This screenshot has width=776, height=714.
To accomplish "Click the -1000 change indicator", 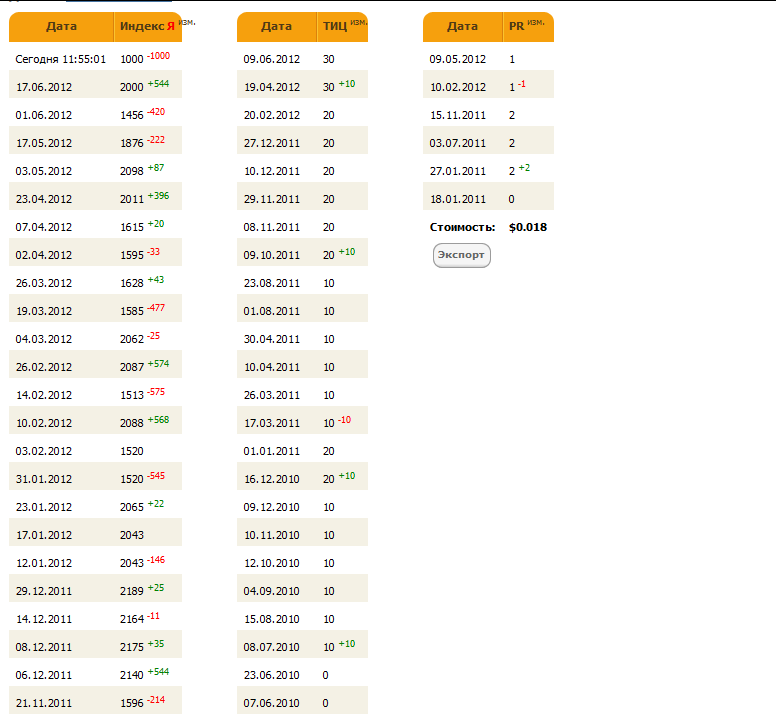I will click(158, 56).
